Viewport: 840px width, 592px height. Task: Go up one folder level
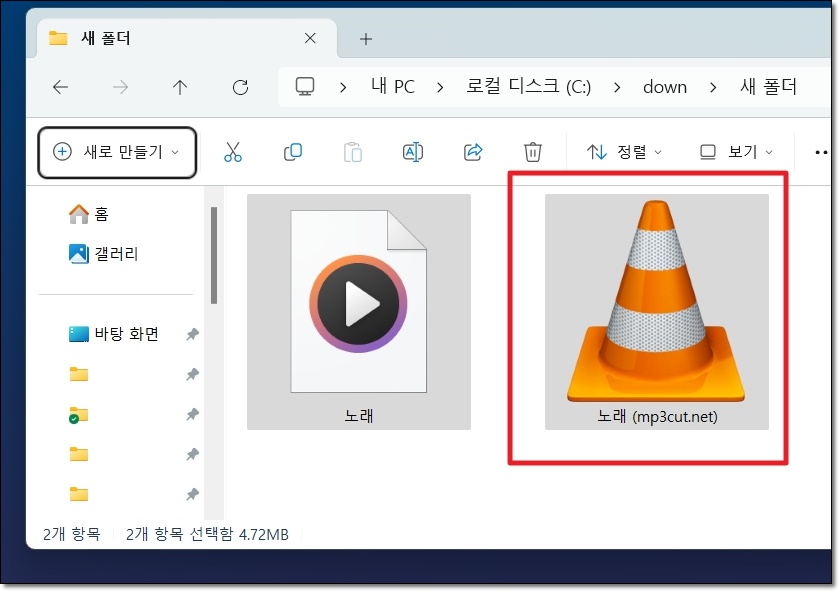pos(180,87)
